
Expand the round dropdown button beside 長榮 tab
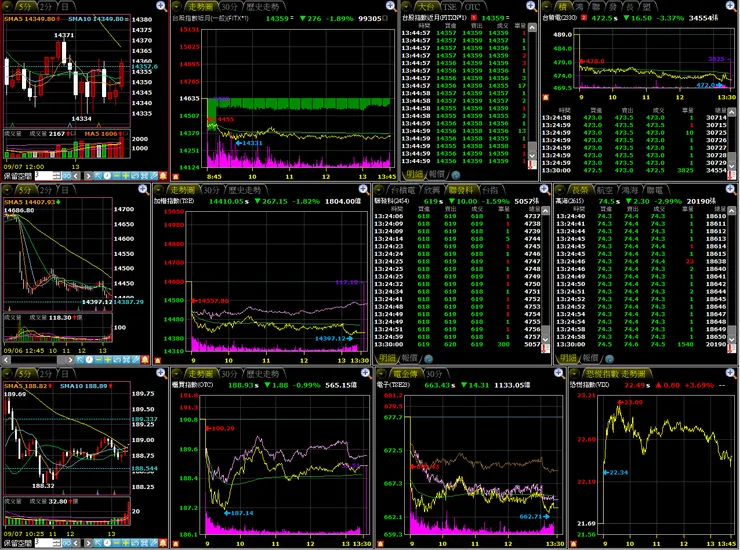coord(560,190)
